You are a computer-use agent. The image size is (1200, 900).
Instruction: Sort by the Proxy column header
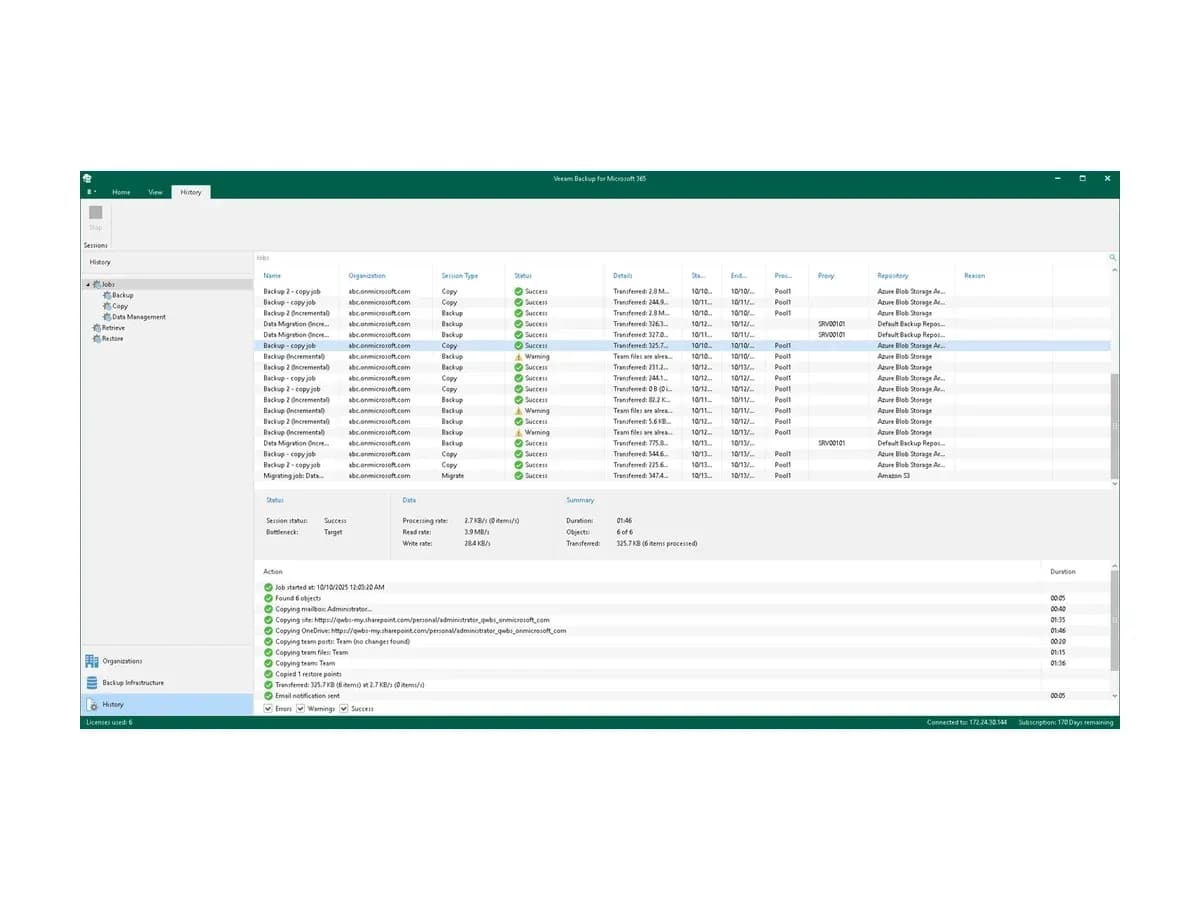(826, 276)
